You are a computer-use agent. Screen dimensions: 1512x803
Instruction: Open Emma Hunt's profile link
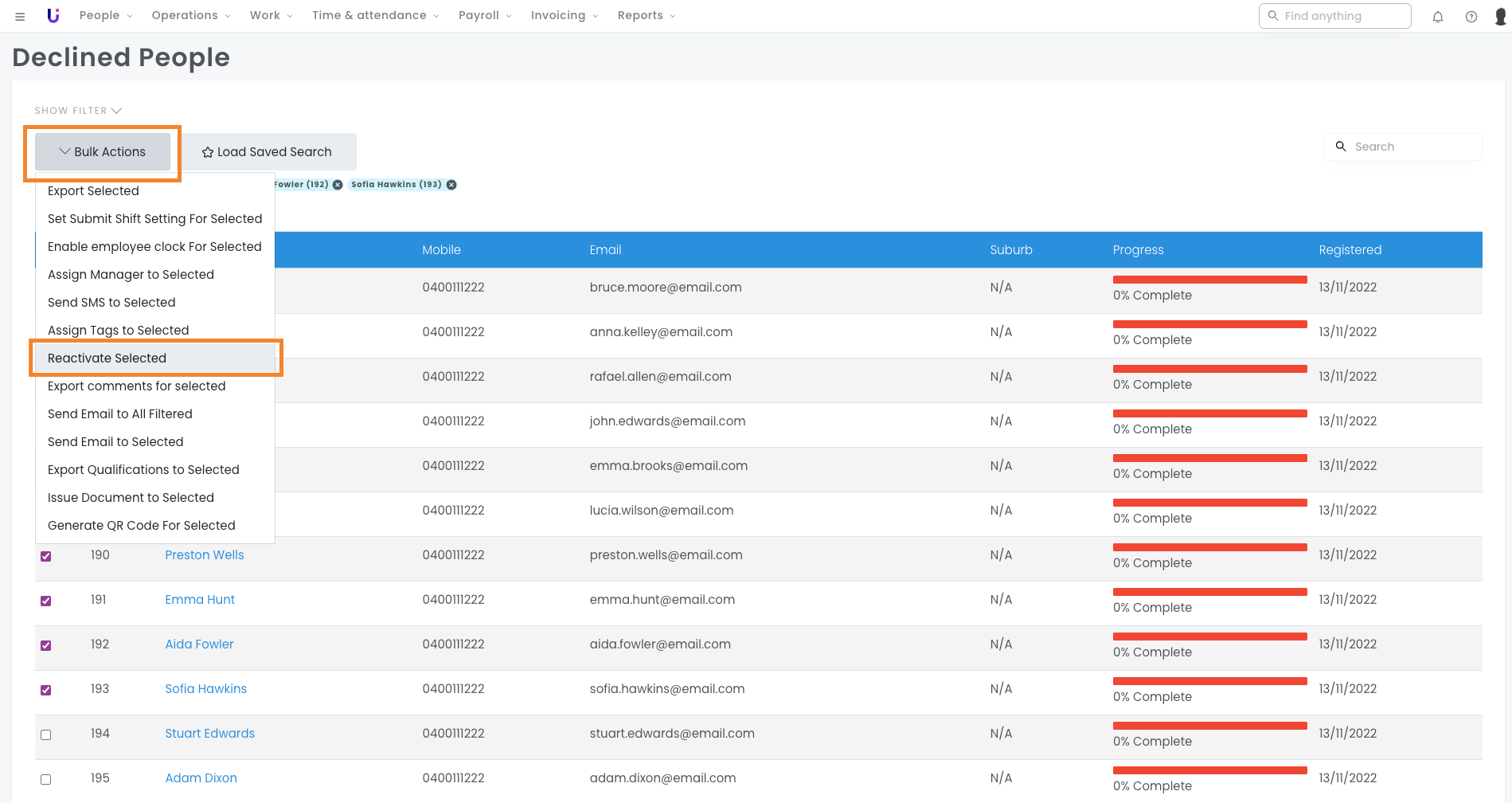[x=200, y=600]
